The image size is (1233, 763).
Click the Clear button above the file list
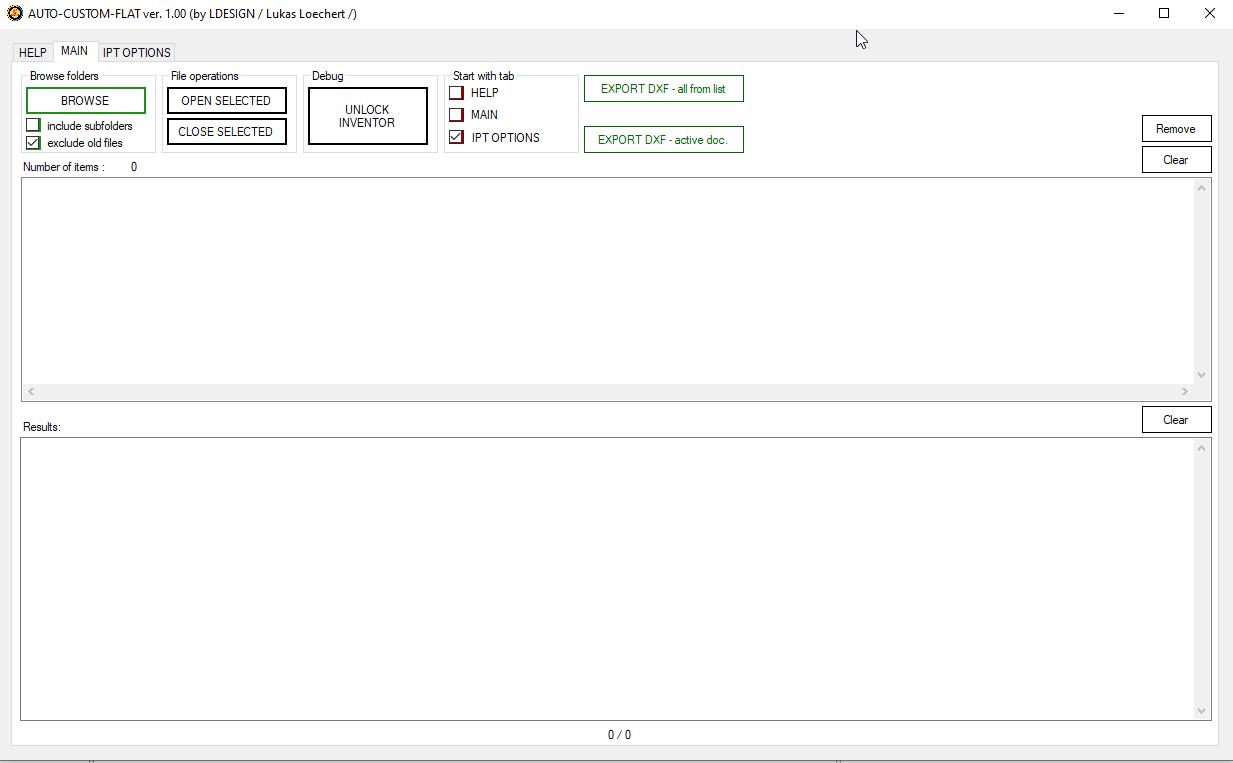tap(1176, 159)
